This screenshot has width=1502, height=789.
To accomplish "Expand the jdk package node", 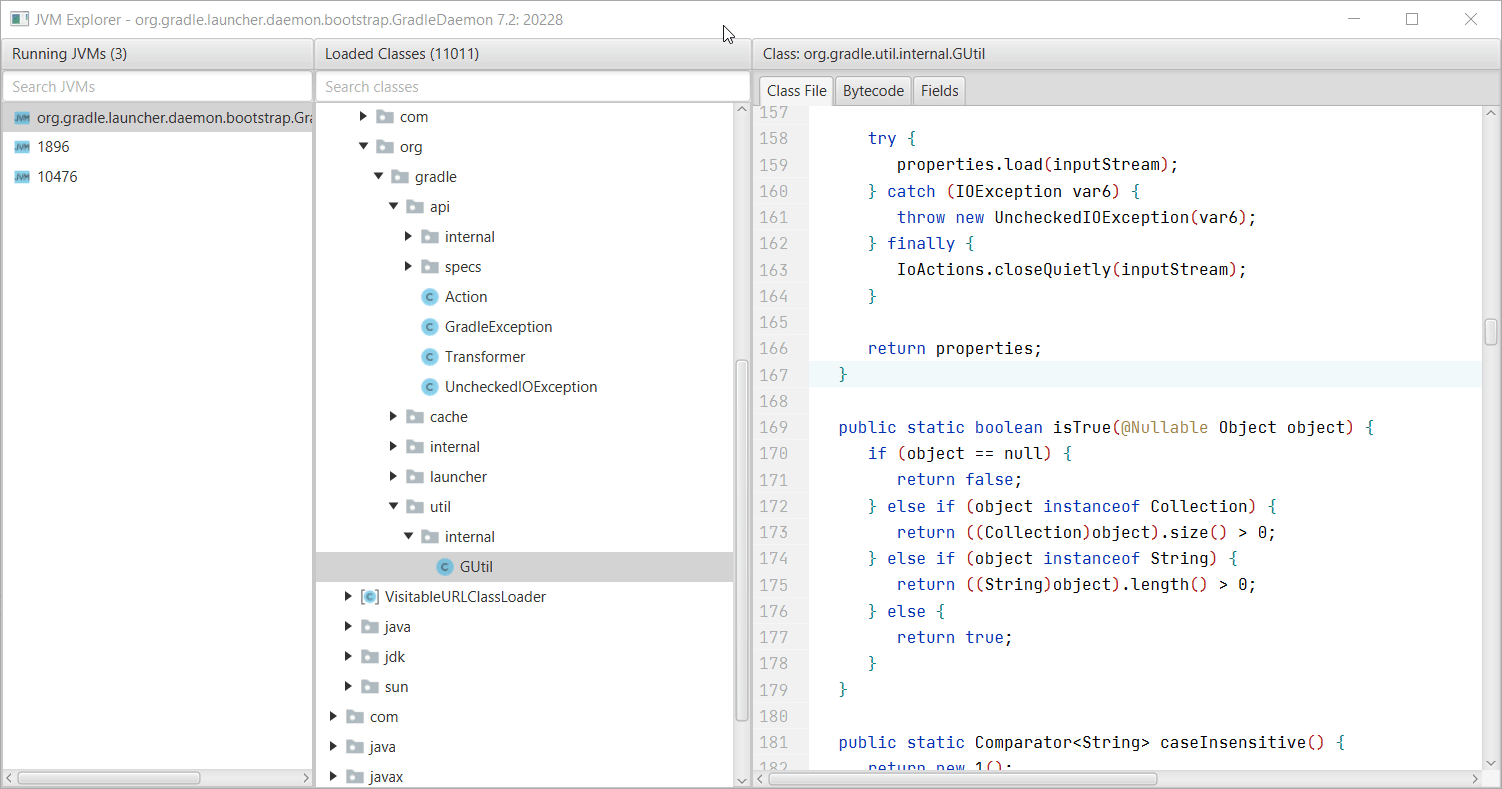I will 349,657.
